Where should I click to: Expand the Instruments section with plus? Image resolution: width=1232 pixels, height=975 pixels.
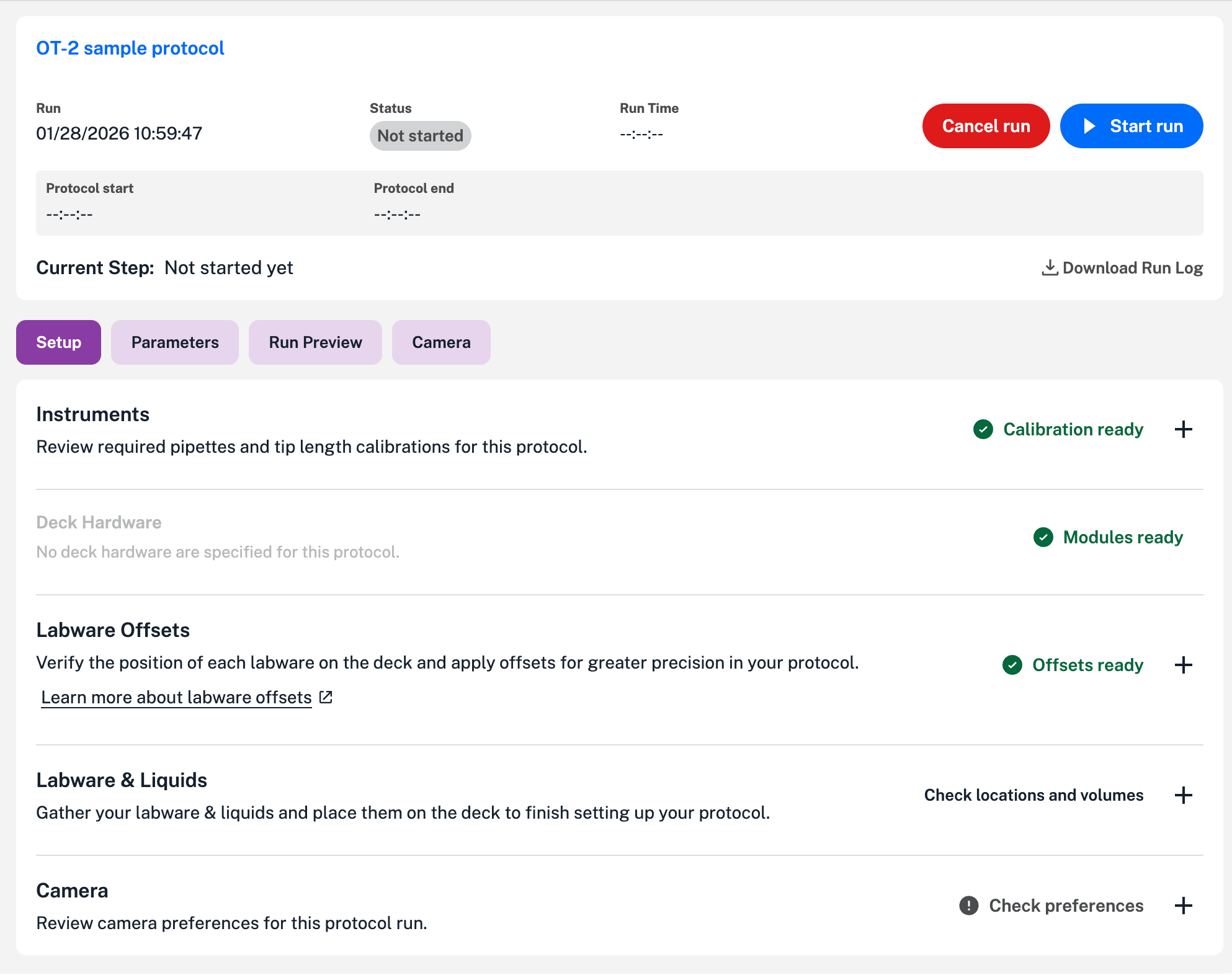click(1183, 429)
